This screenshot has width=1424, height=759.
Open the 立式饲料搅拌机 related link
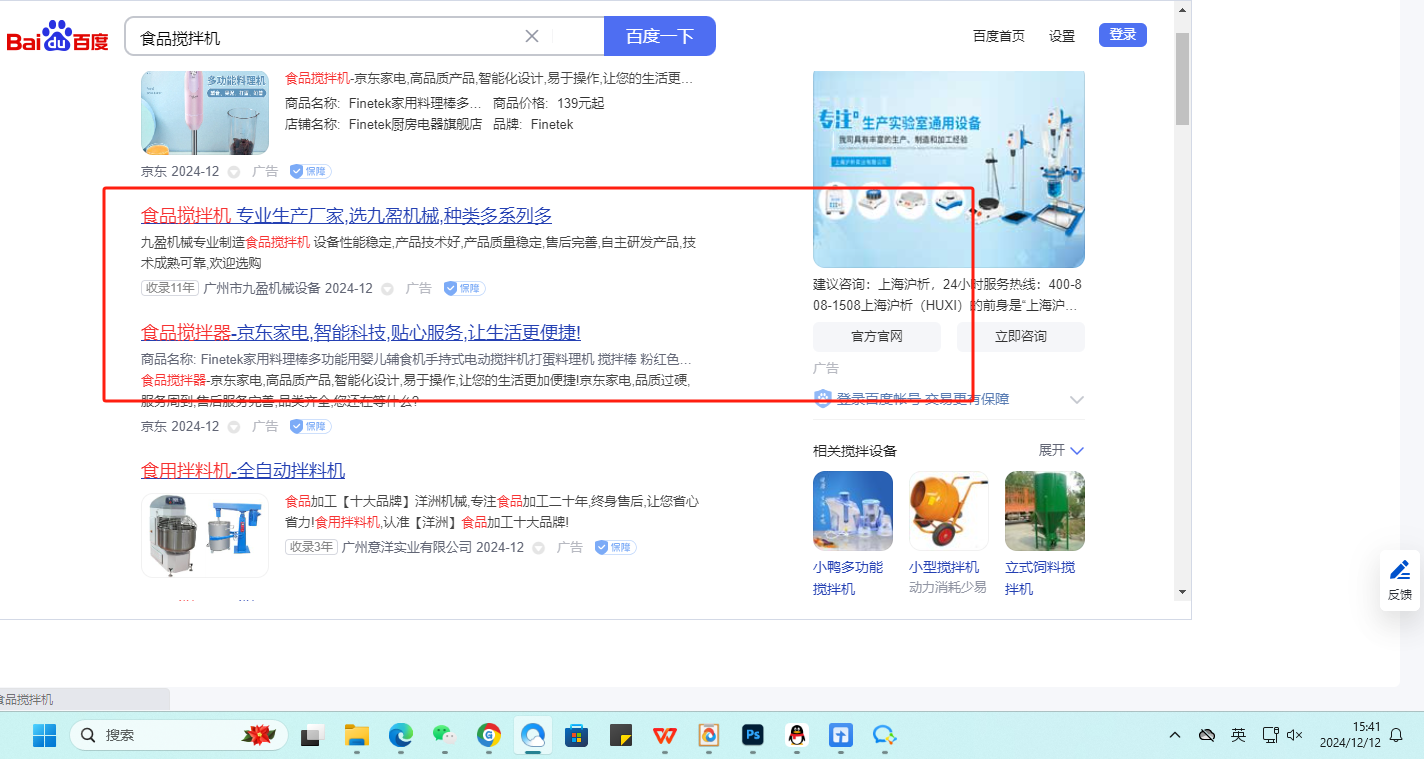[x=1040, y=578]
